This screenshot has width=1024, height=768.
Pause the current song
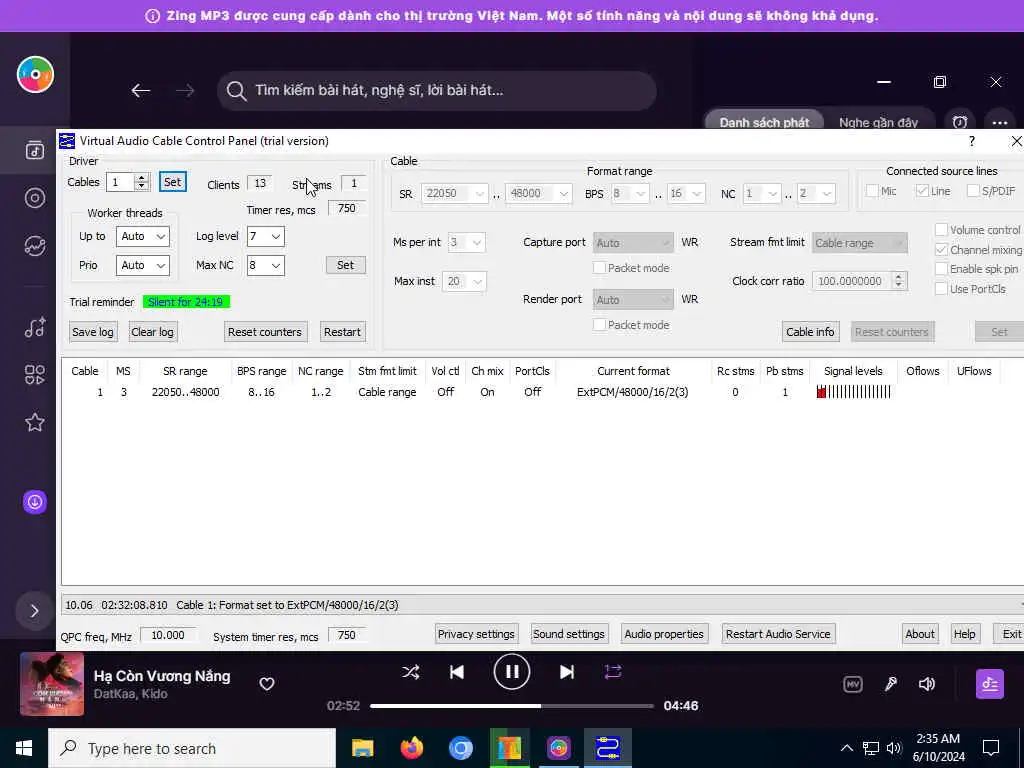[x=512, y=672]
